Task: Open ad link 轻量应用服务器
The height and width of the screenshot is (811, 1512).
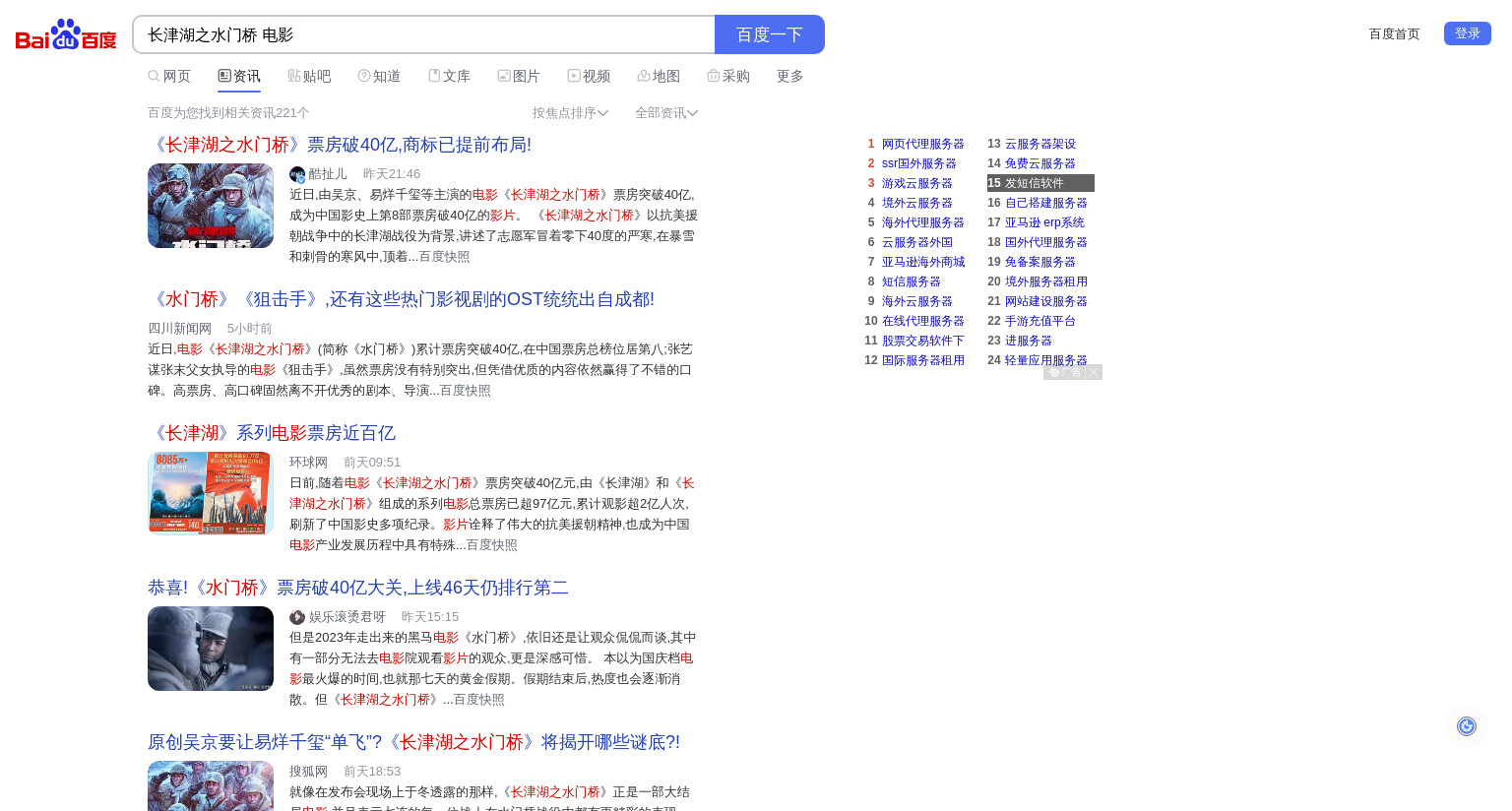Action: tap(1046, 360)
